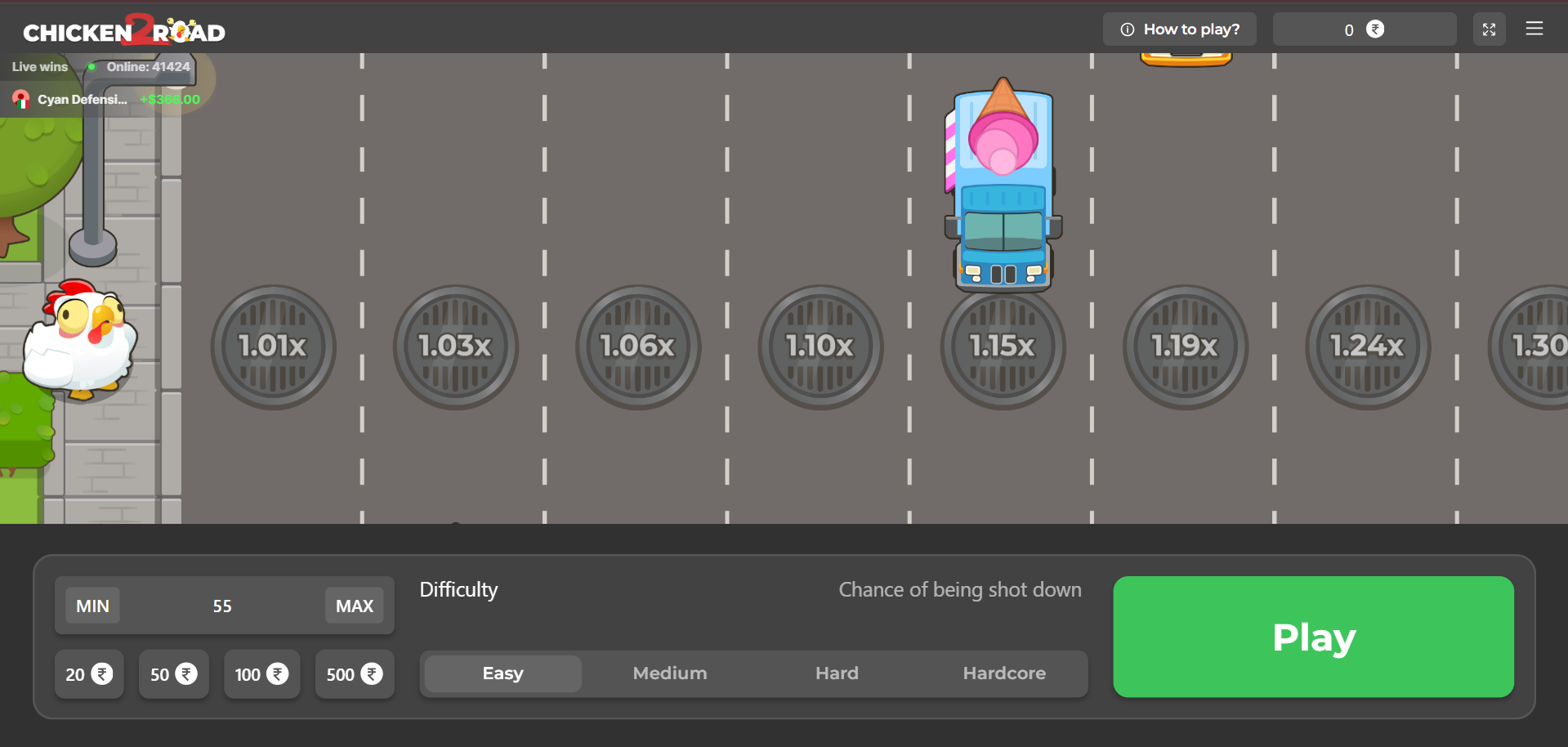The image size is (1568, 747).
Task: Set bet to MAX amount
Action: coord(354,606)
